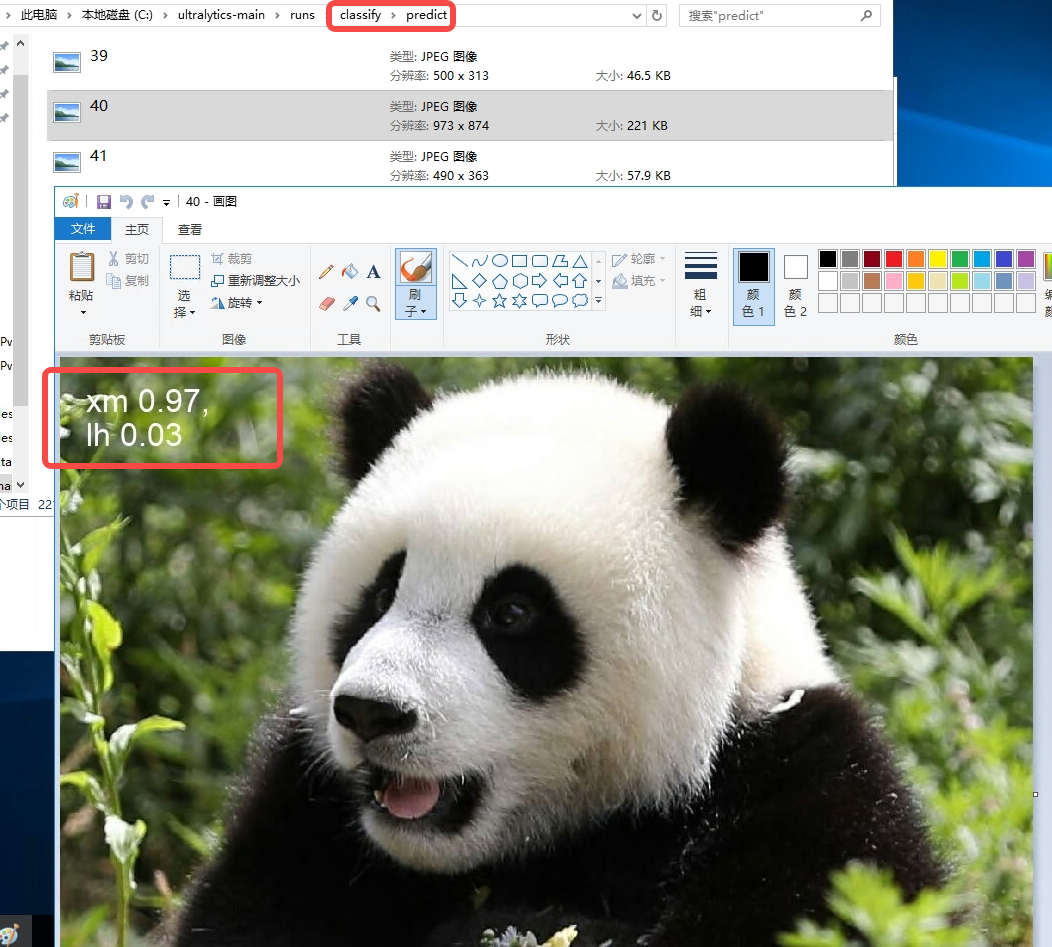Click the Redo arrow in quick access toolbar
The width and height of the screenshot is (1052, 947).
(148, 201)
